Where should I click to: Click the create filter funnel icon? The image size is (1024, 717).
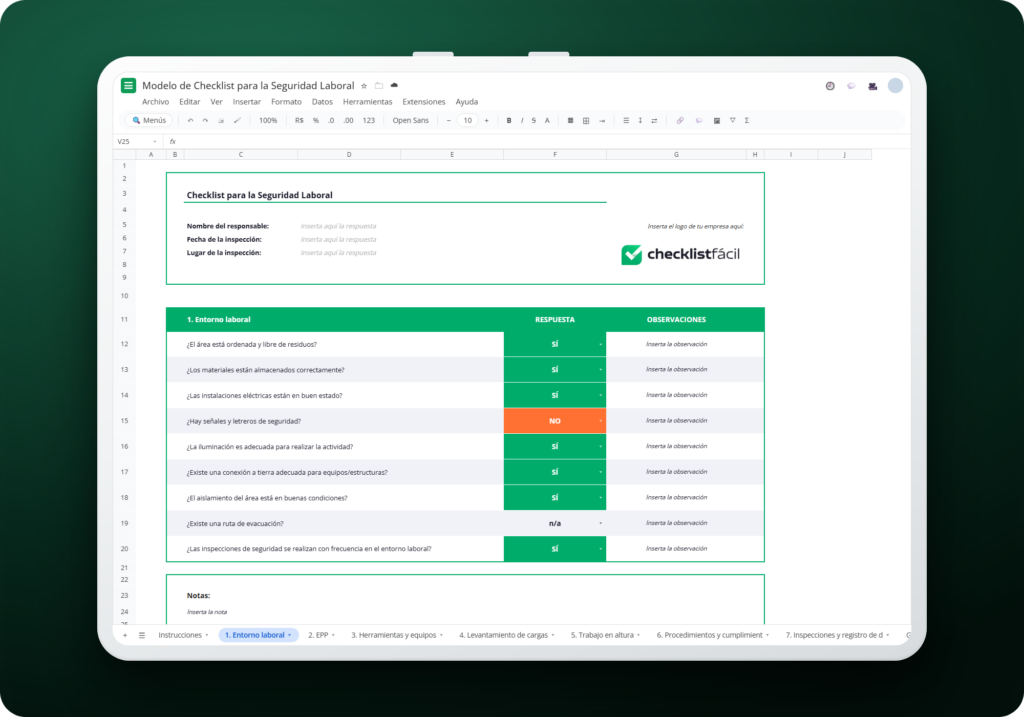point(732,120)
